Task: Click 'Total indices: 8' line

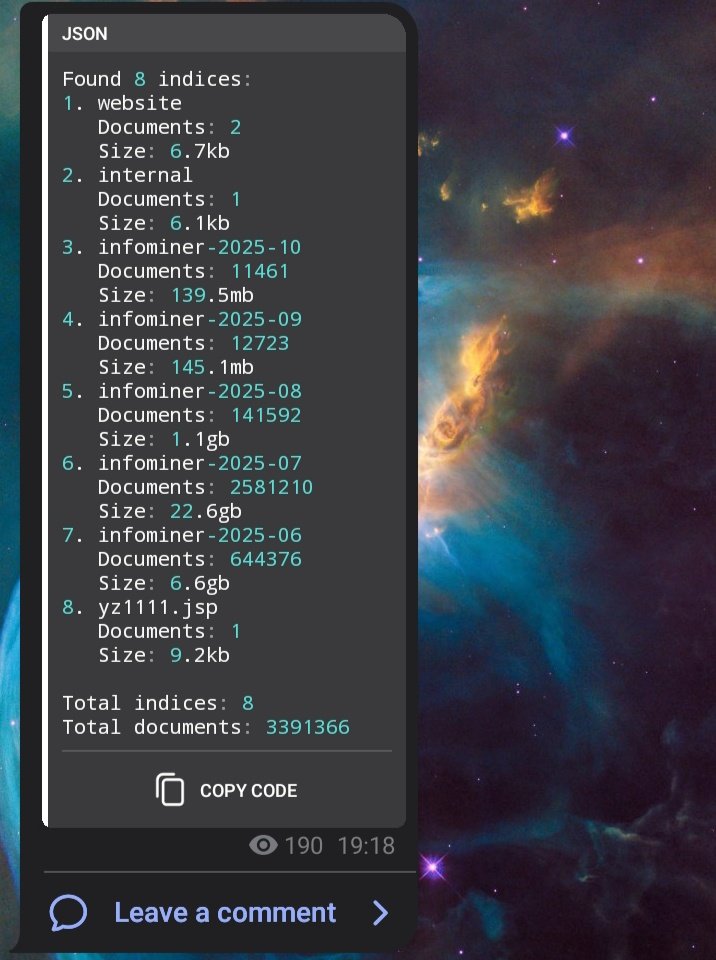Action: point(158,703)
